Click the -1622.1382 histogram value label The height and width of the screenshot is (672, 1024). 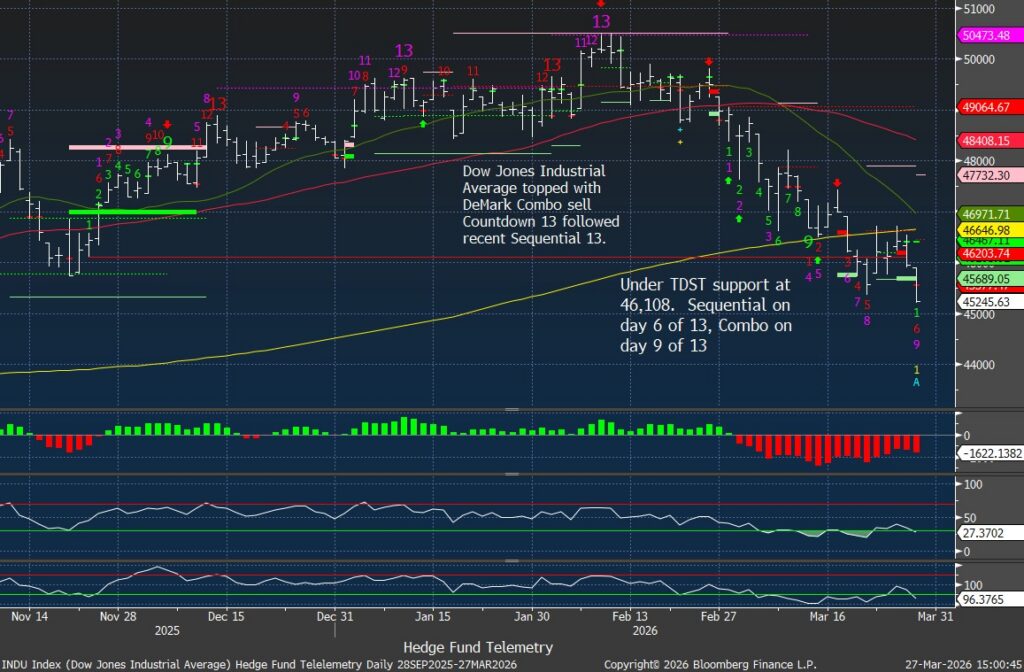click(x=988, y=454)
